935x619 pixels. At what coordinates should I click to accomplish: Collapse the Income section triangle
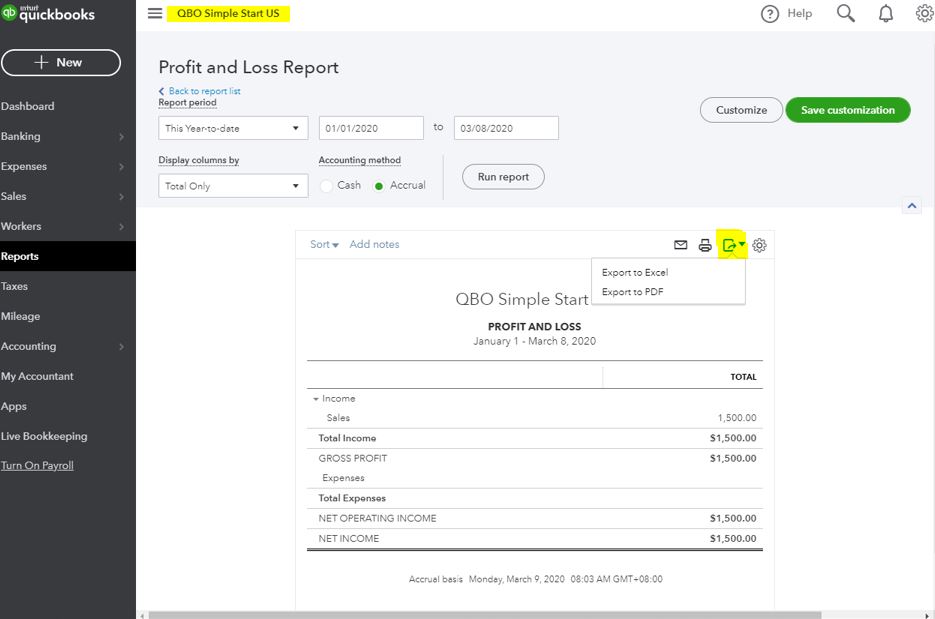(316, 399)
